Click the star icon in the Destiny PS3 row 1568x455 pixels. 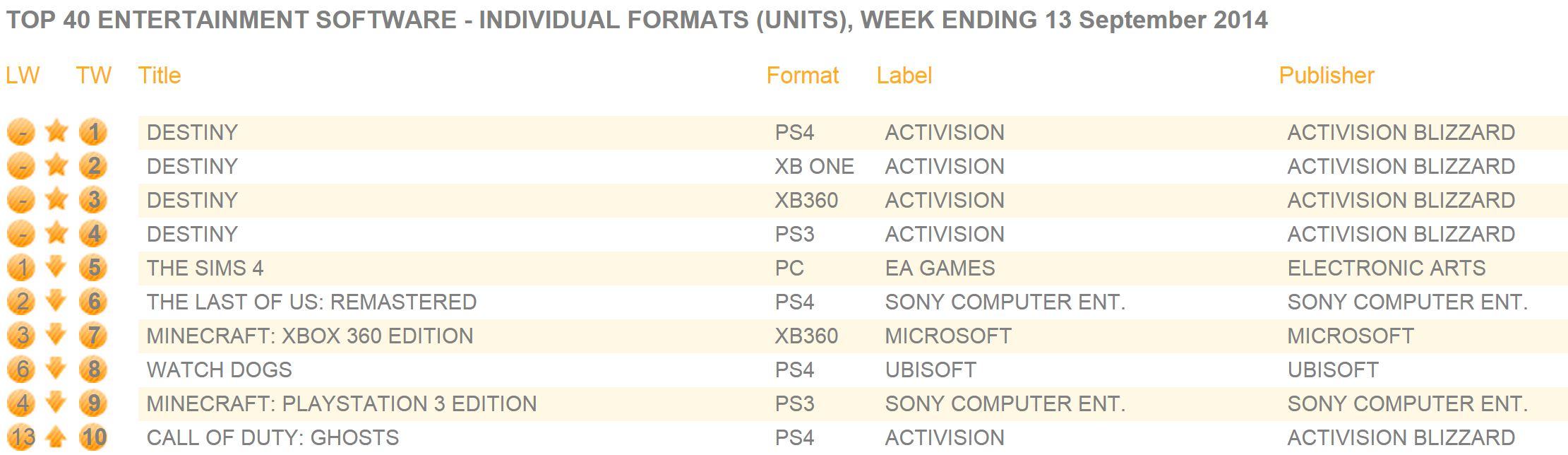(56, 233)
